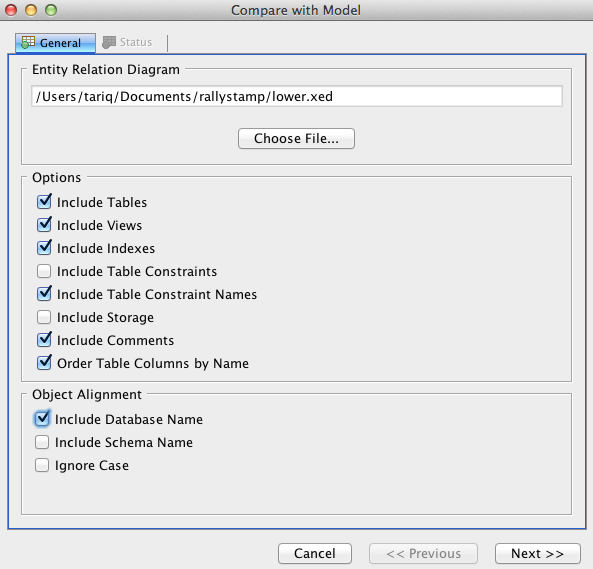The width and height of the screenshot is (593, 569).
Task: Minimize the dialog with yellow button
Action: 31,10
